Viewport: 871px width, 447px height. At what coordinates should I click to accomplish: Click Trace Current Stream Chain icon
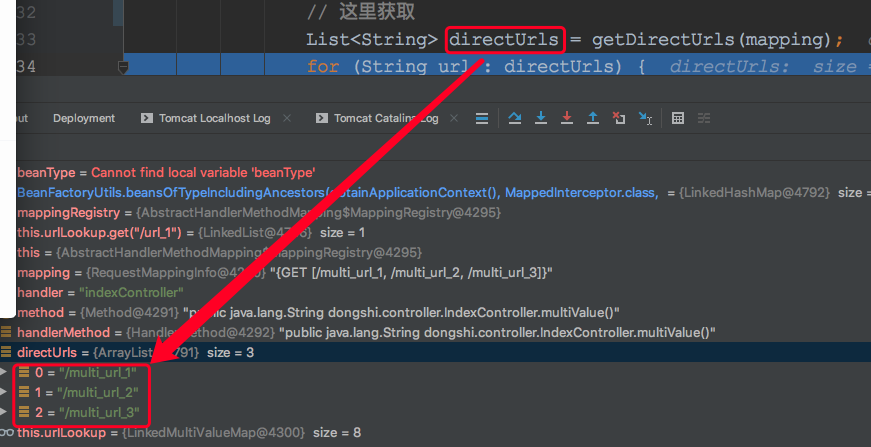click(x=704, y=118)
